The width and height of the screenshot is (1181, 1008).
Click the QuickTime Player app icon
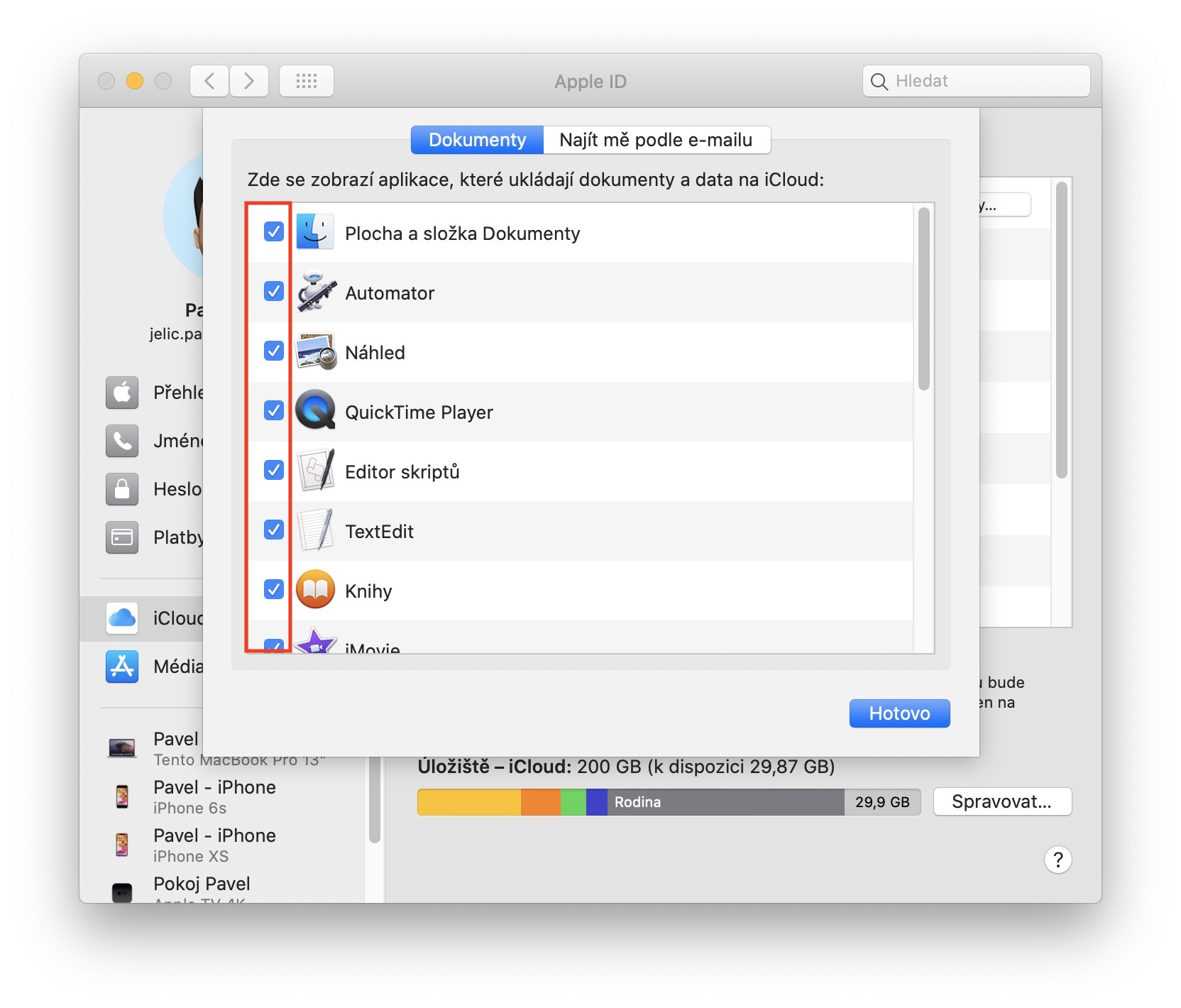pyautogui.click(x=315, y=410)
